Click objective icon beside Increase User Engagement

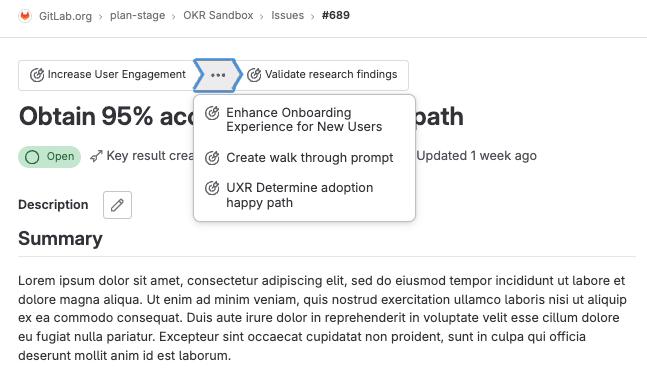click(x=37, y=75)
